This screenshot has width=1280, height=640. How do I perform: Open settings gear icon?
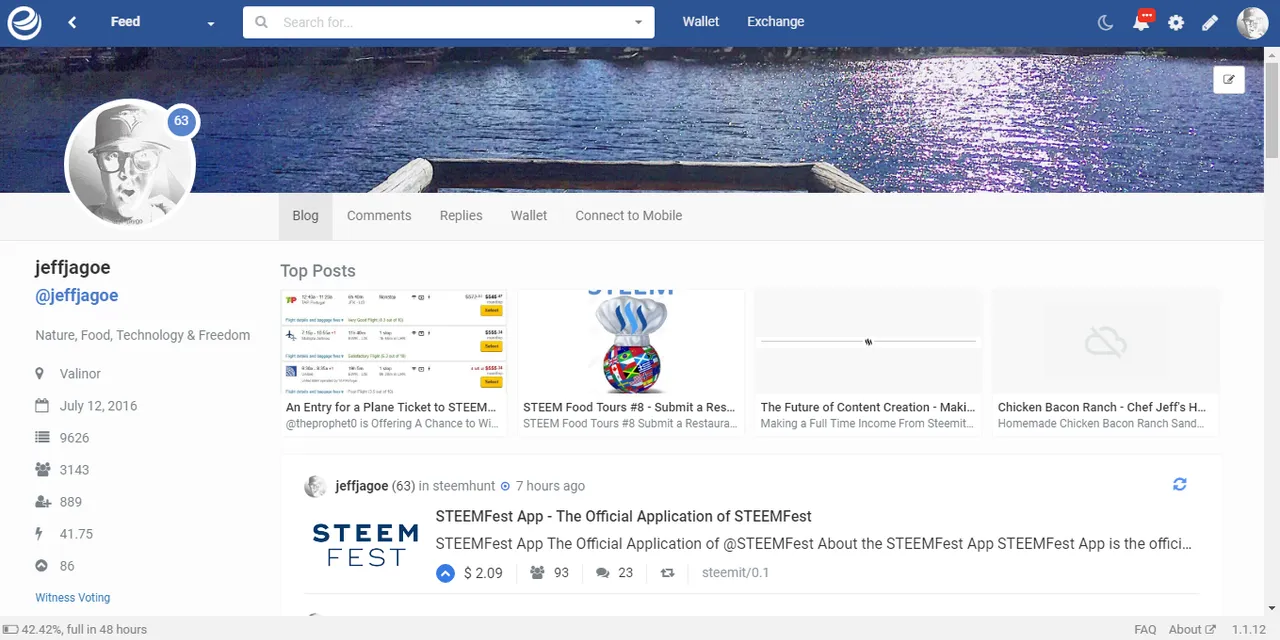(1176, 22)
